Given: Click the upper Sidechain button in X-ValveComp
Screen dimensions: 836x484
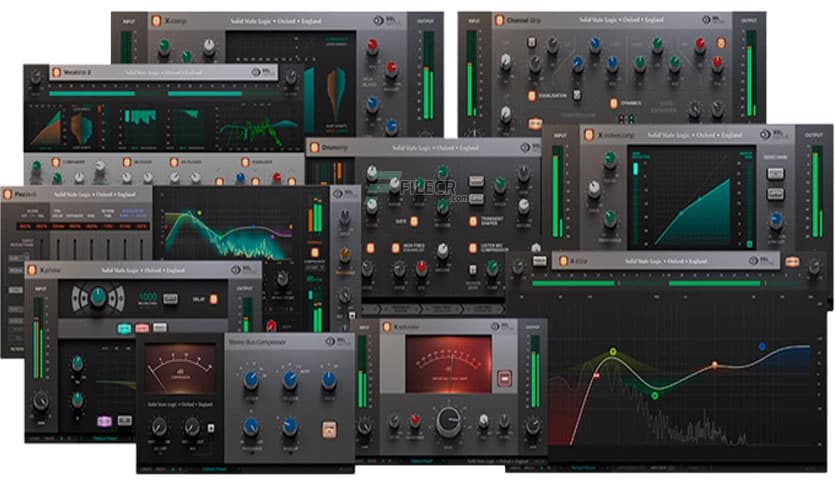Looking at the screenshot, I should point(775,173).
